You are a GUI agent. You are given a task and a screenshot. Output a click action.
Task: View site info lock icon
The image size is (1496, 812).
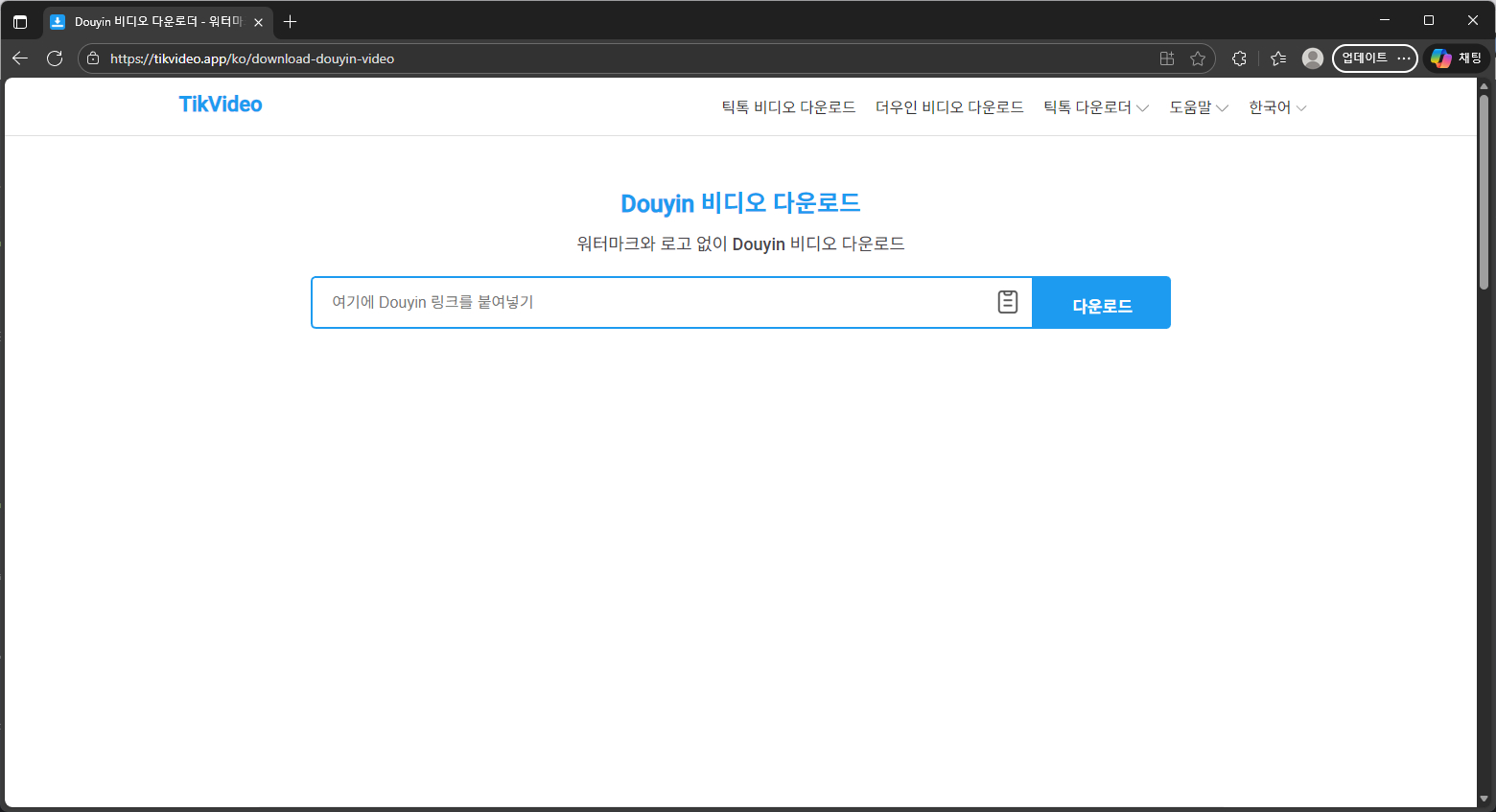93,58
